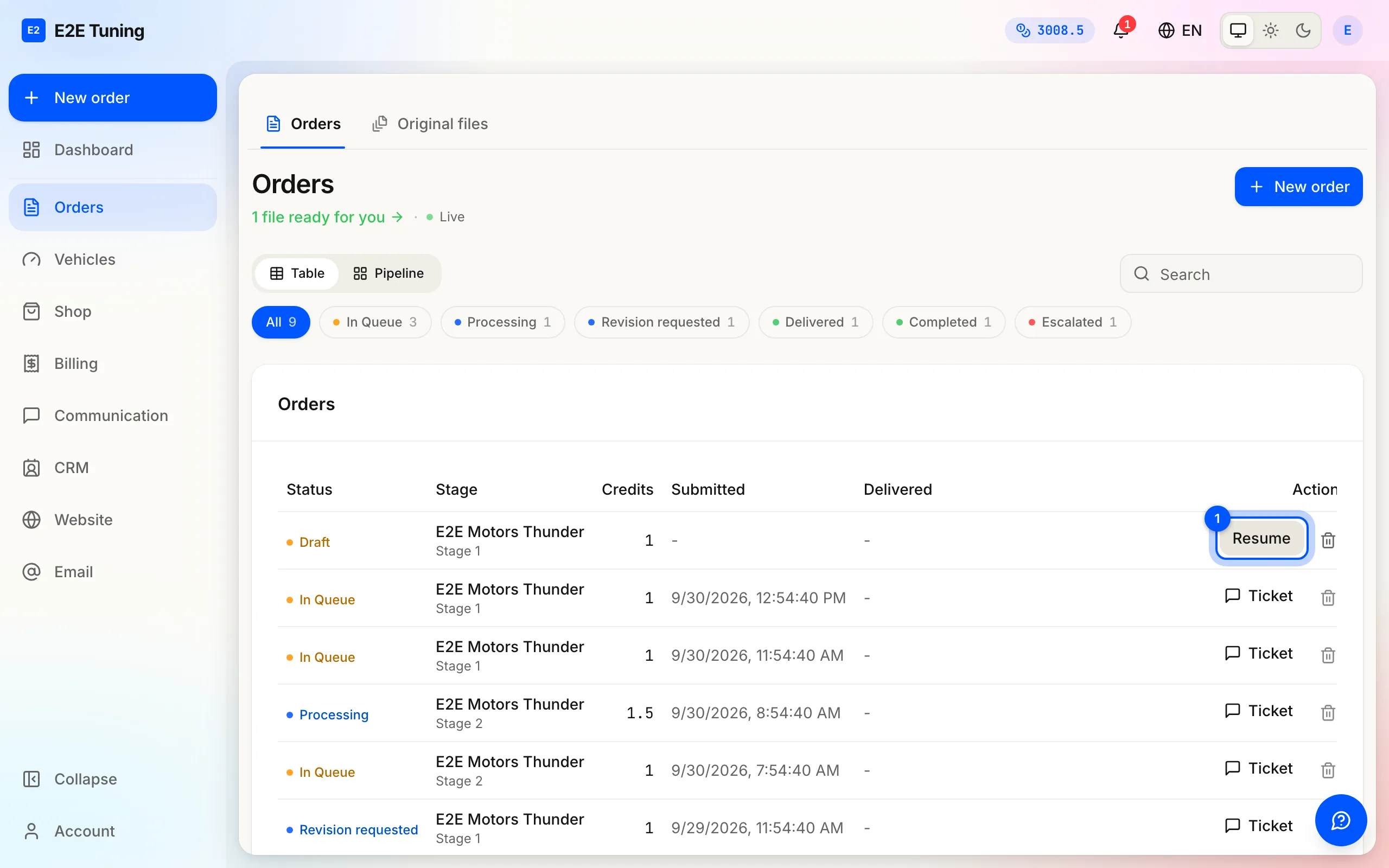Open Billing in sidebar
Screen dimensions: 1389x868
click(x=112, y=363)
